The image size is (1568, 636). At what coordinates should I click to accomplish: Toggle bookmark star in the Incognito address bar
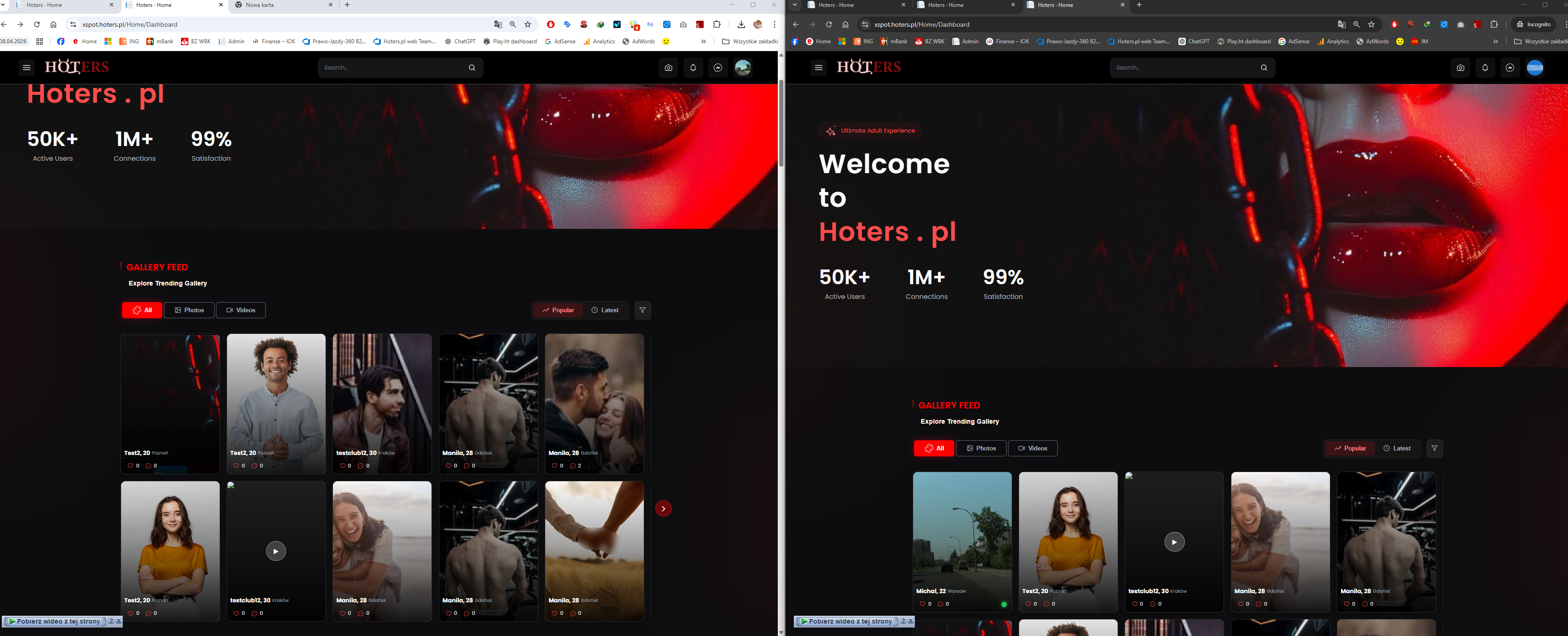[x=1371, y=24]
